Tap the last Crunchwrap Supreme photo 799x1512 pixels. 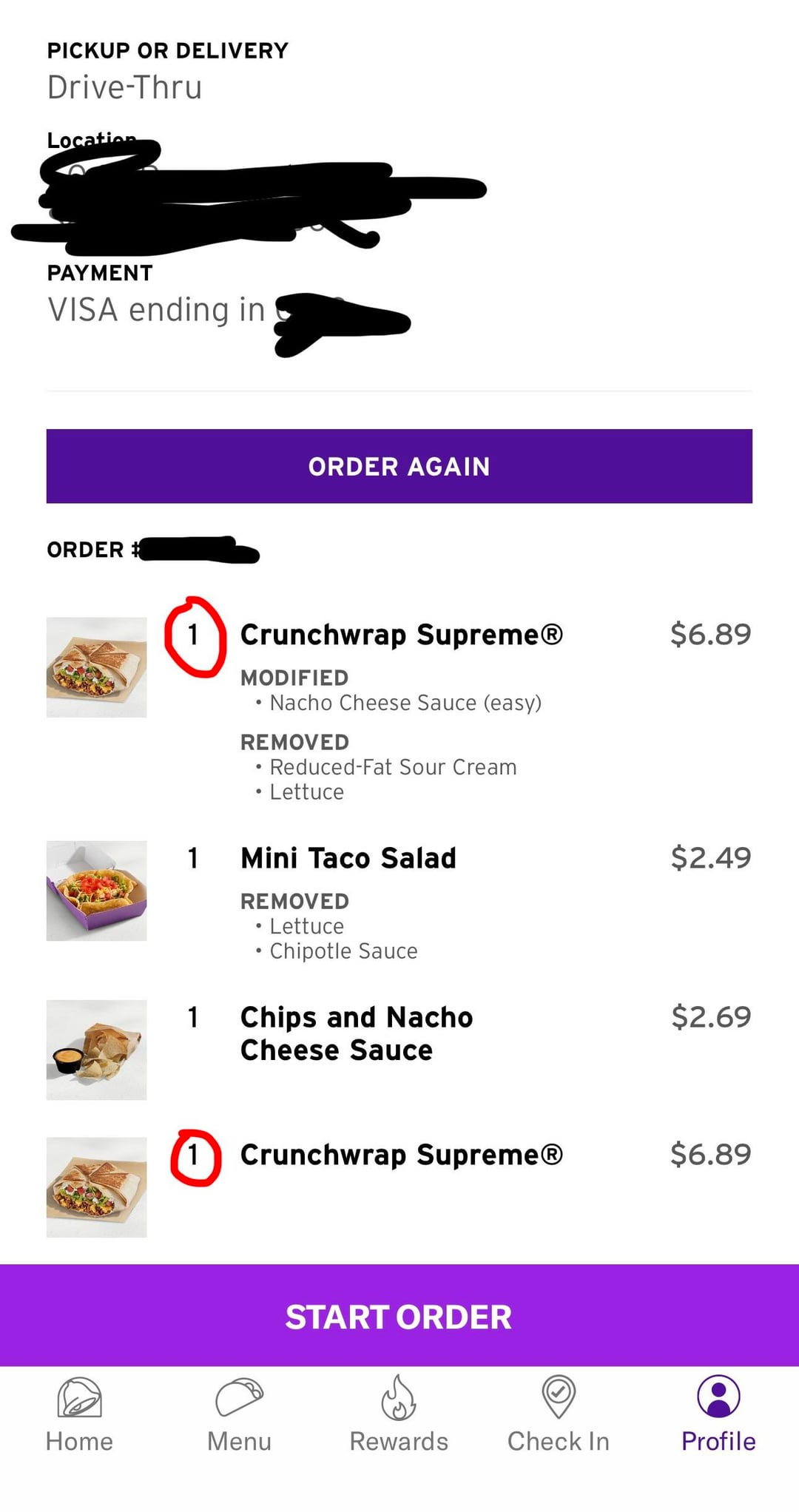pos(96,1187)
